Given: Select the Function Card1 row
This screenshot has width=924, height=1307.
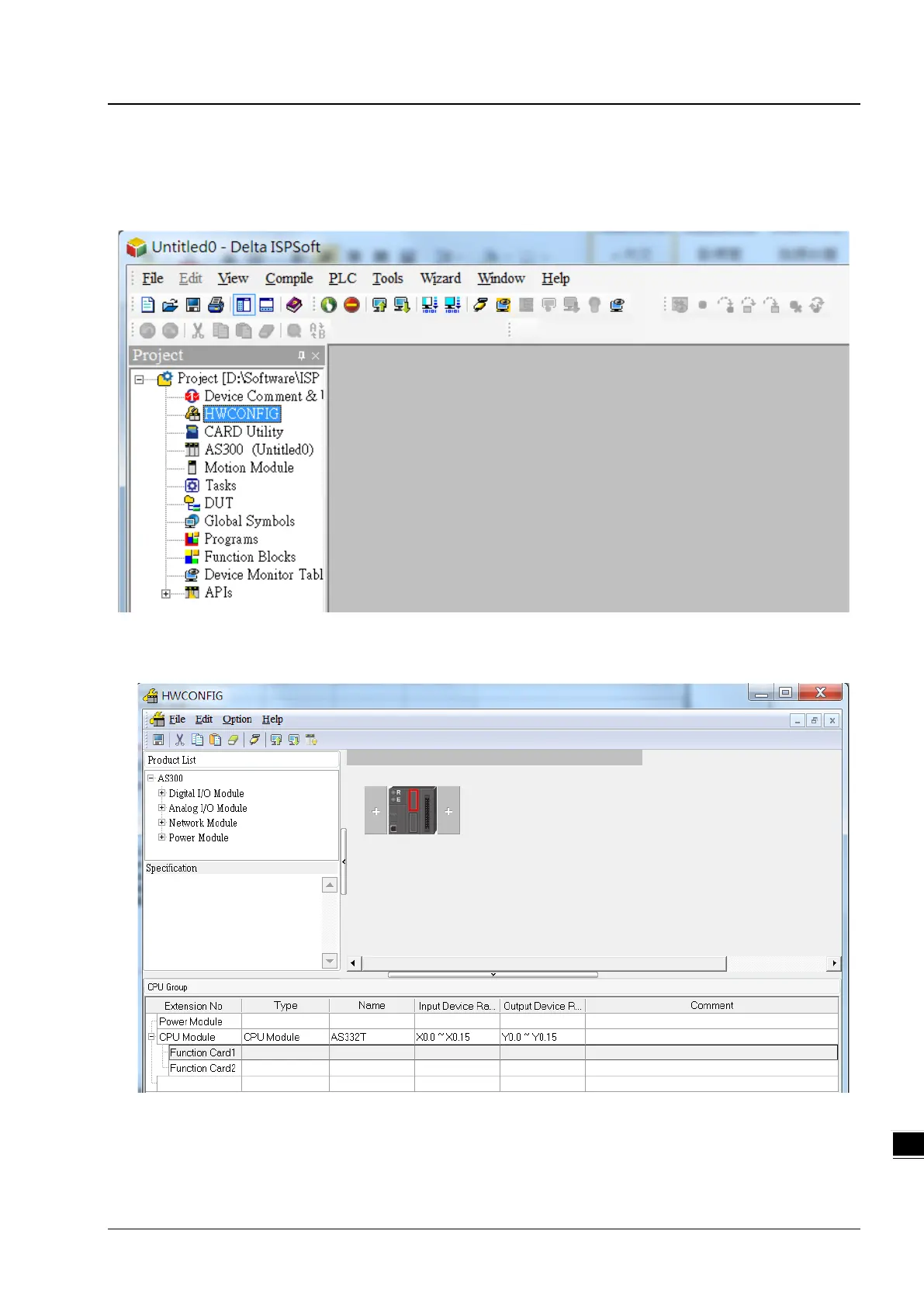Looking at the screenshot, I should click(x=492, y=1052).
